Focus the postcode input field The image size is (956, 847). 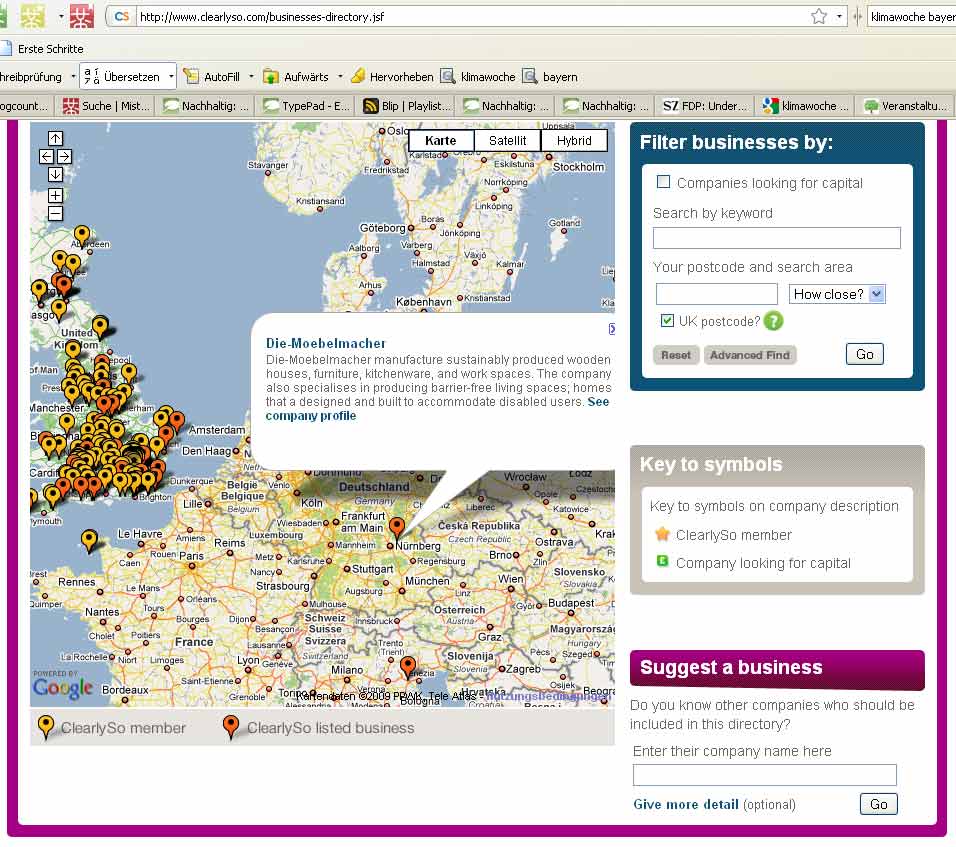tap(716, 294)
